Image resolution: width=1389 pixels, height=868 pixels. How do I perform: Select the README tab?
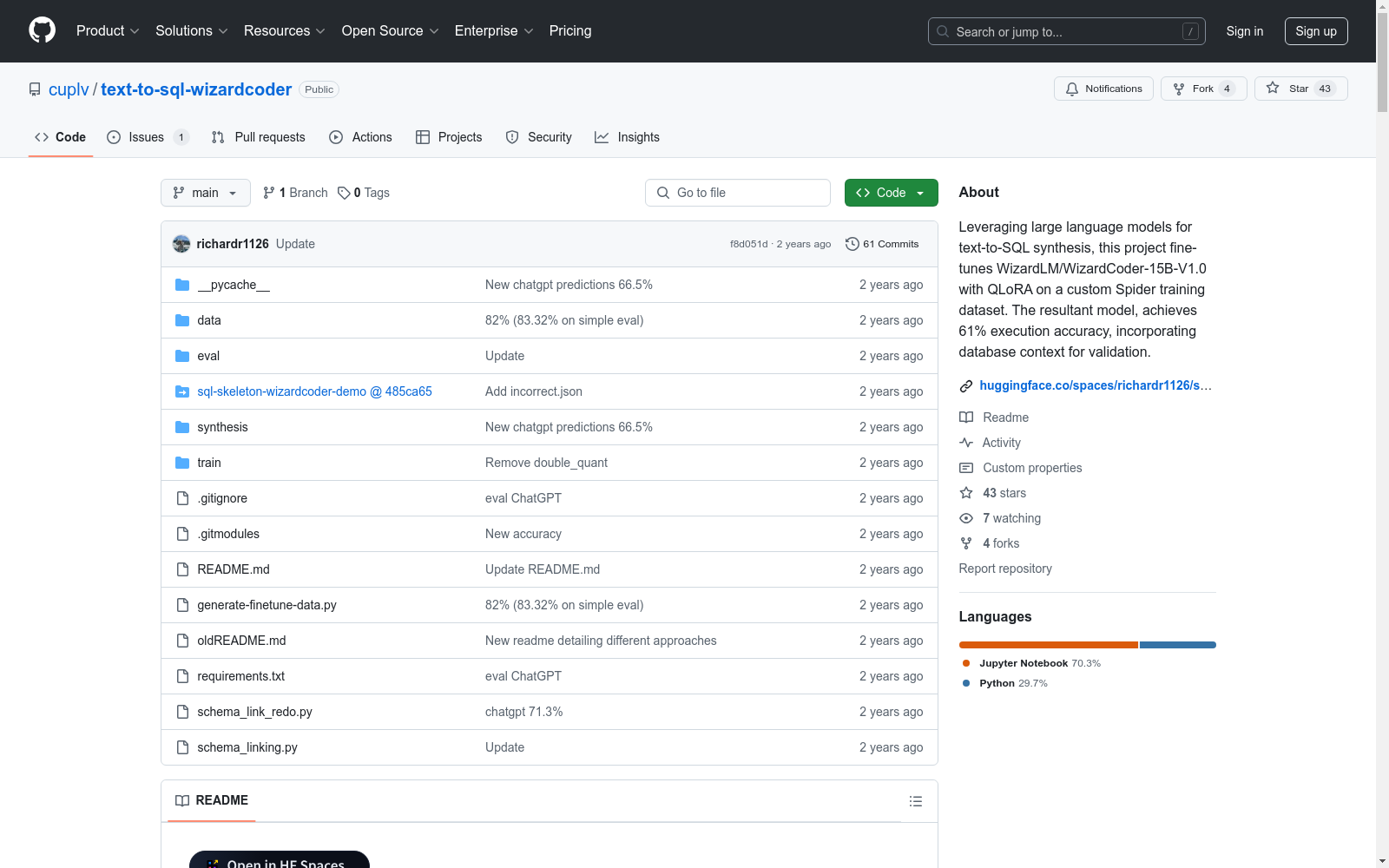pyautogui.click(x=212, y=800)
